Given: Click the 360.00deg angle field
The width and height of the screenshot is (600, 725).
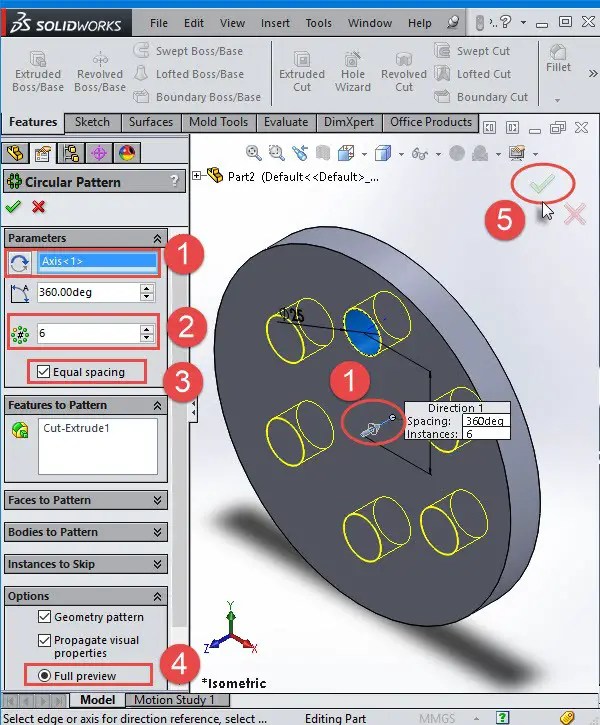Looking at the screenshot, I should tap(89, 292).
